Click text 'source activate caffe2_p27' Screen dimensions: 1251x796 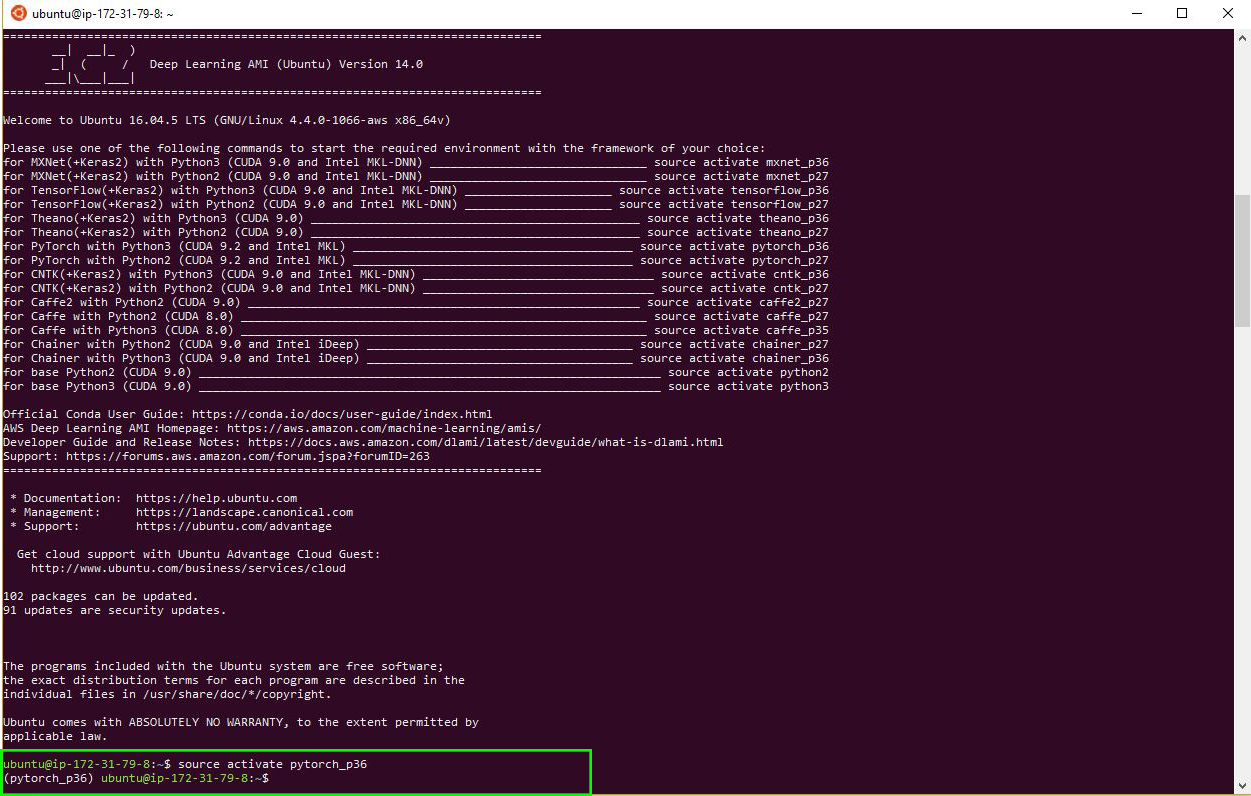[738, 302]
